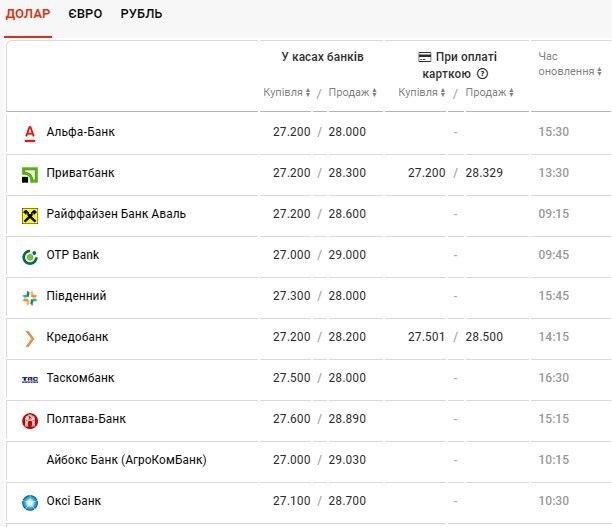Click the Південний bank logo icon
This screenshot has width=612, height=527.
tap(29, 297)
